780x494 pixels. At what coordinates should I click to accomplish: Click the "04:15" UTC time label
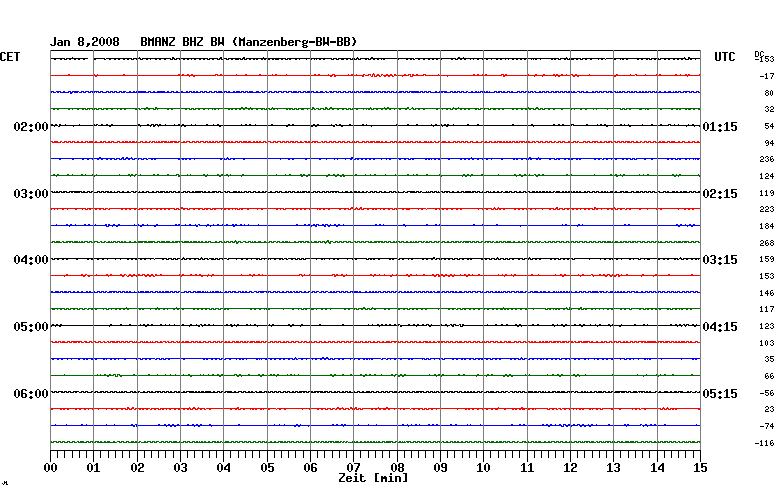tap(720, 327)
